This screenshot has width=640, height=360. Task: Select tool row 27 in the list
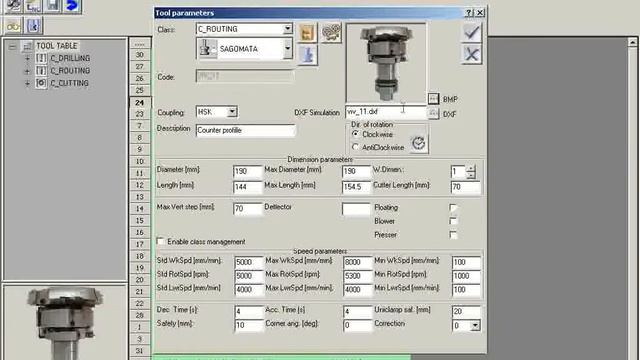(x=140, y=67)
